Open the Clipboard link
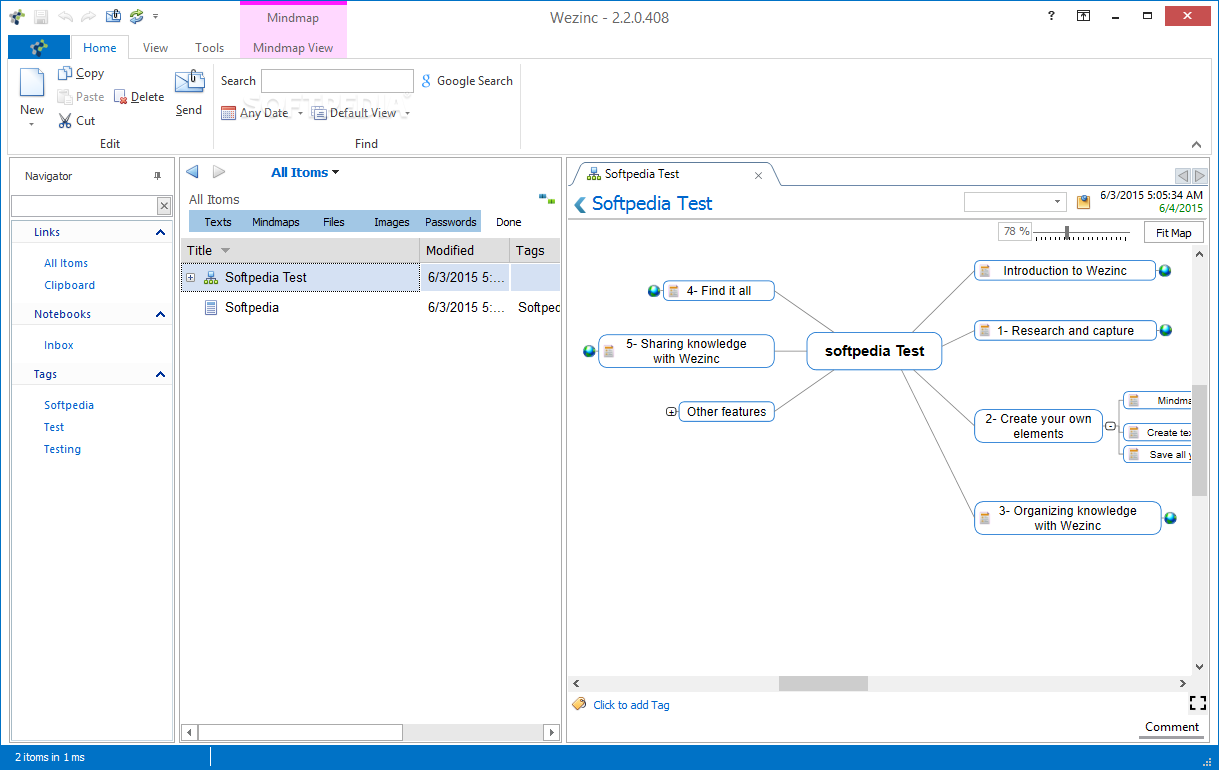The image size is (1219, 770). coord(70,285)
